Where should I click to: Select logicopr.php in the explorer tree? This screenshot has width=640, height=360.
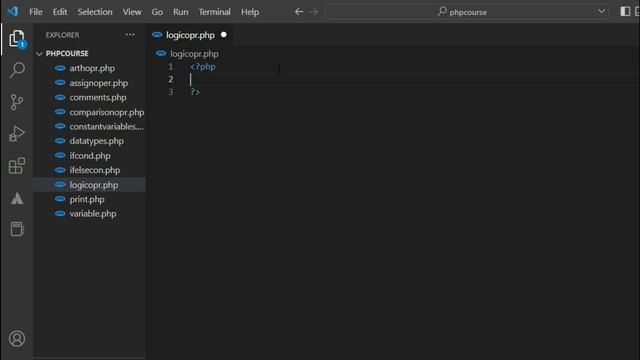click(x=93, y=185)
